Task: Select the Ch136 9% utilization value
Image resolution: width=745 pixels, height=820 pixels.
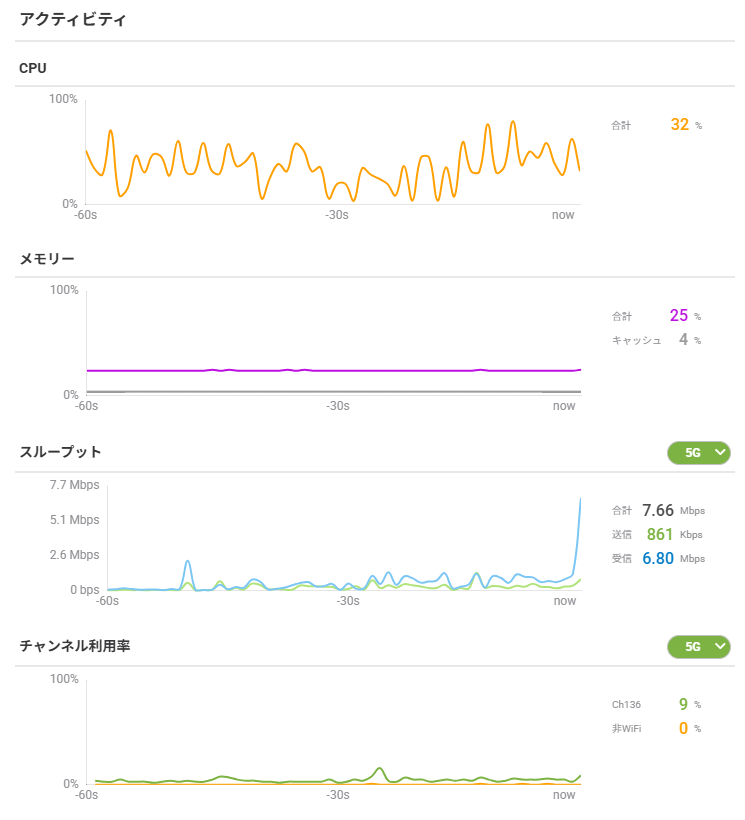Action: click(683, 704)
